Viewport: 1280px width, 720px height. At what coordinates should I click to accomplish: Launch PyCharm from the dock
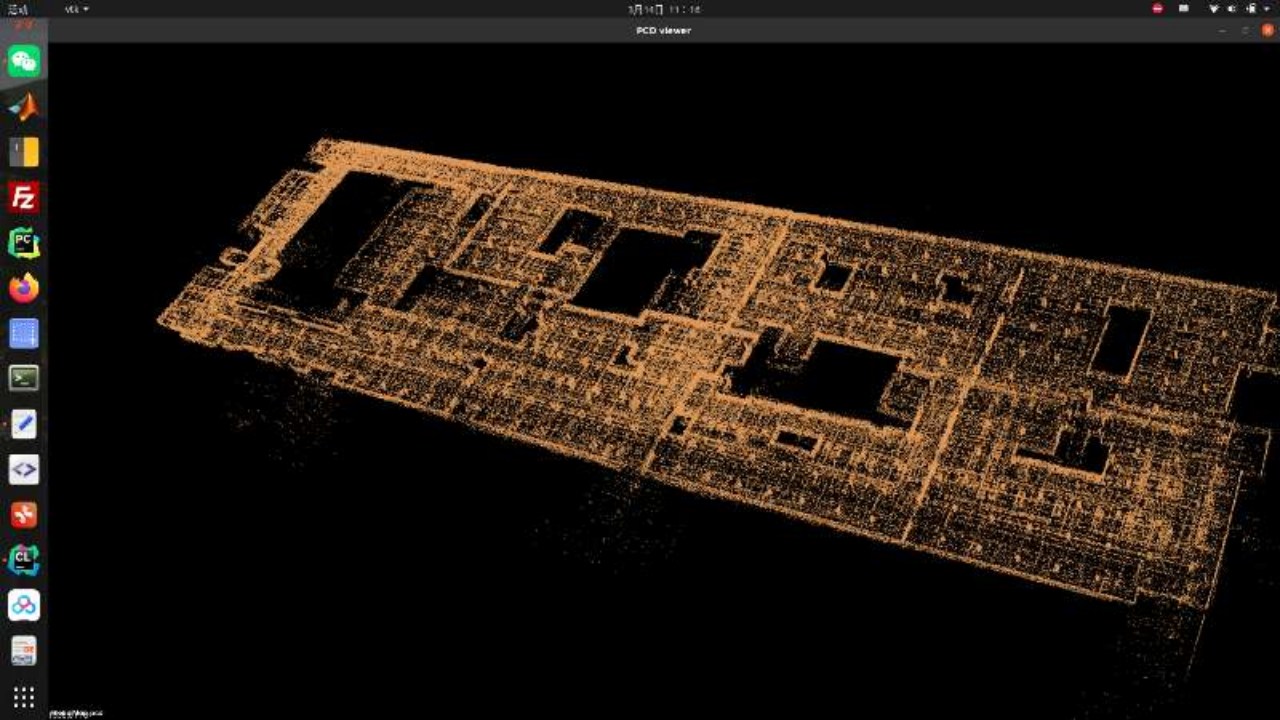pyautogui.click(x=24, y=243)
